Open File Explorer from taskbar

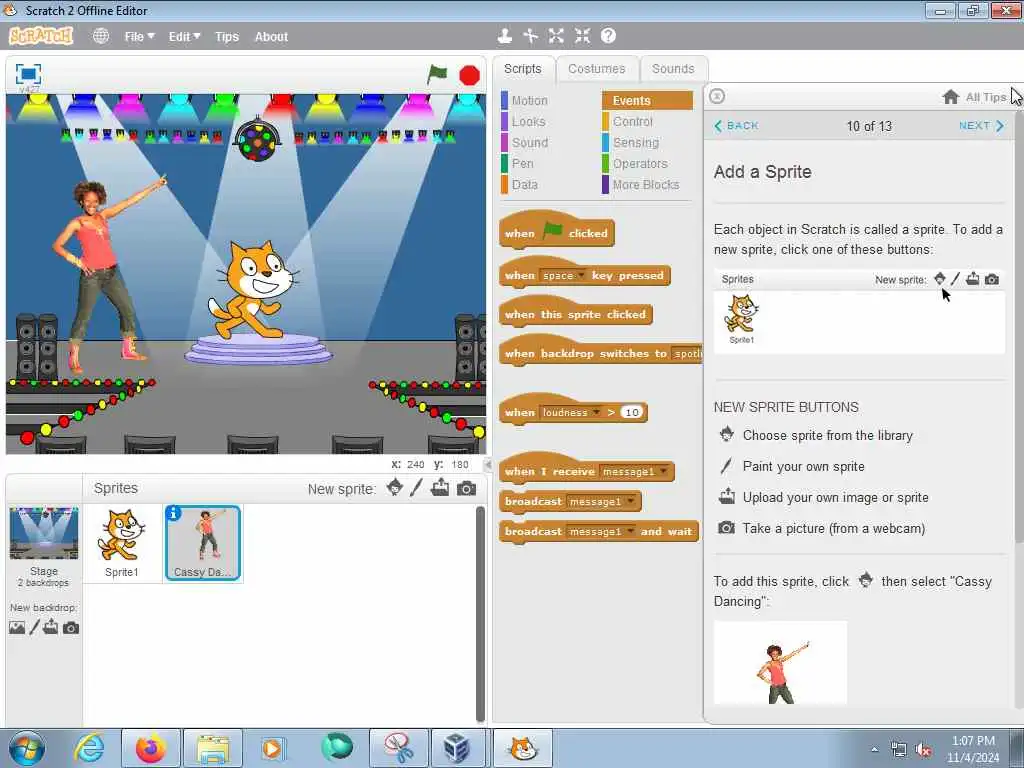pos(213,748)
